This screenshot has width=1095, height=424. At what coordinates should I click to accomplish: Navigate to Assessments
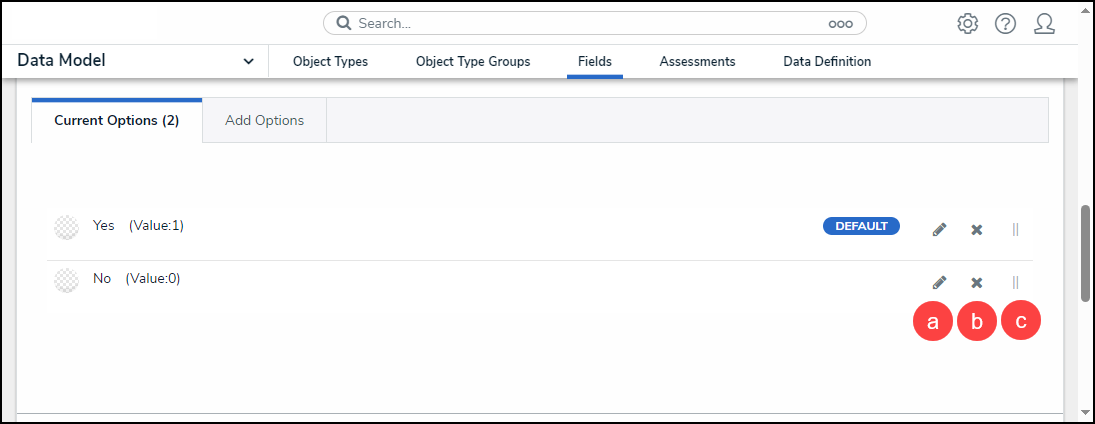[x=697, y=62]
